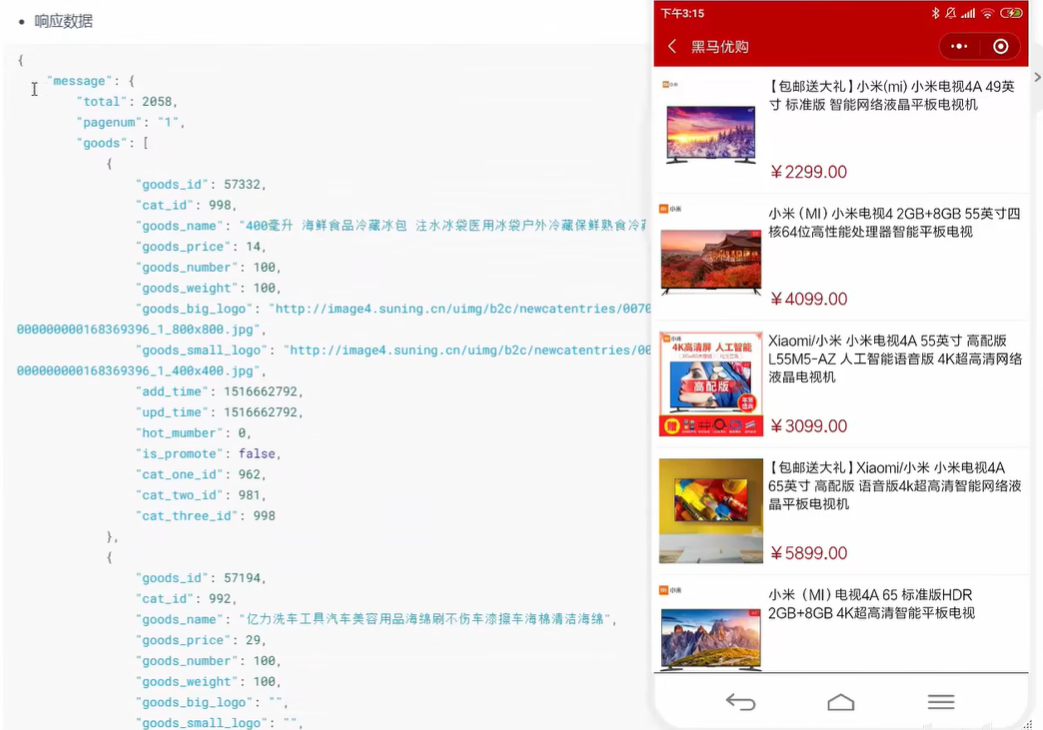Click the "cat_id": 992 line
The image size is (1043, 730).
click(186, 598)
